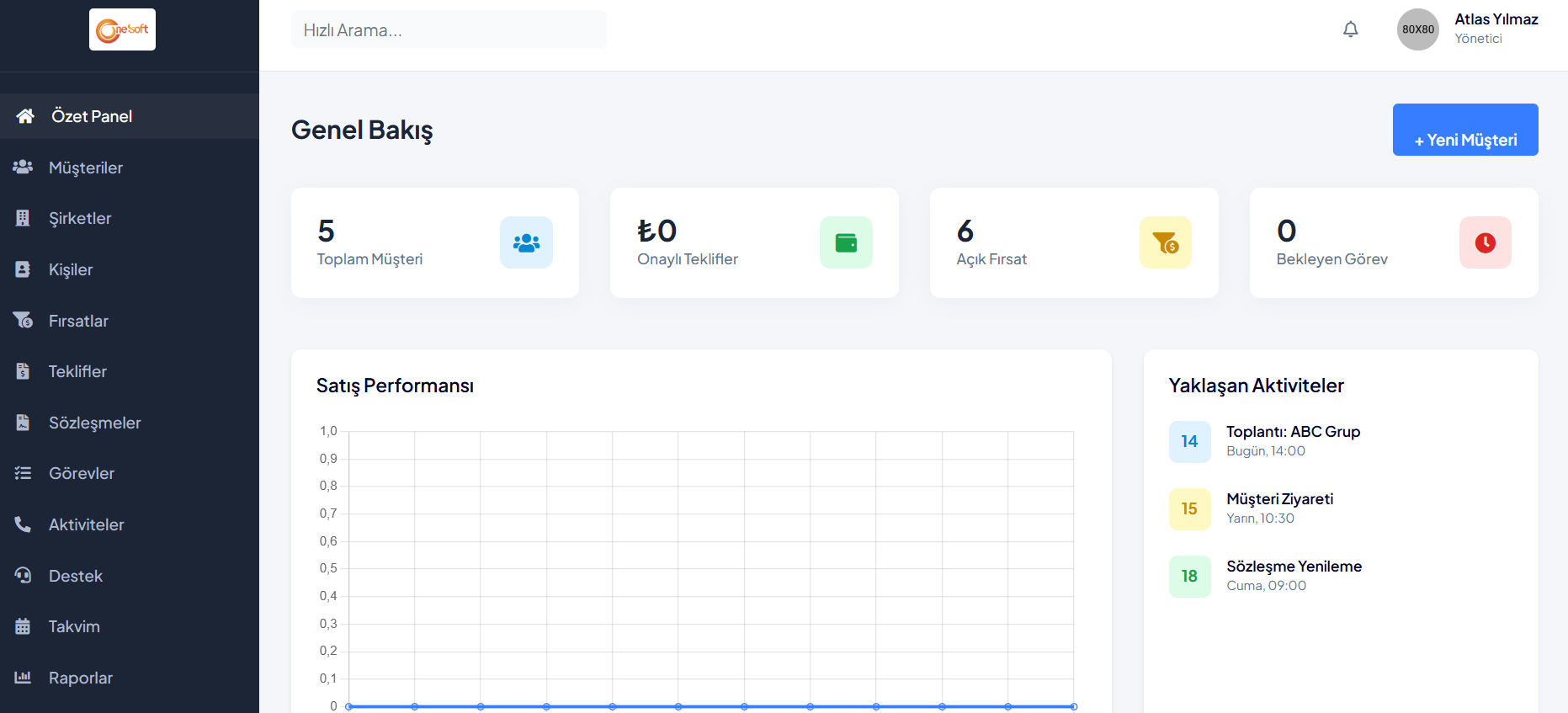
Task: Go to Şirketler in the sidebar
Action: click(x=80, y=219)
